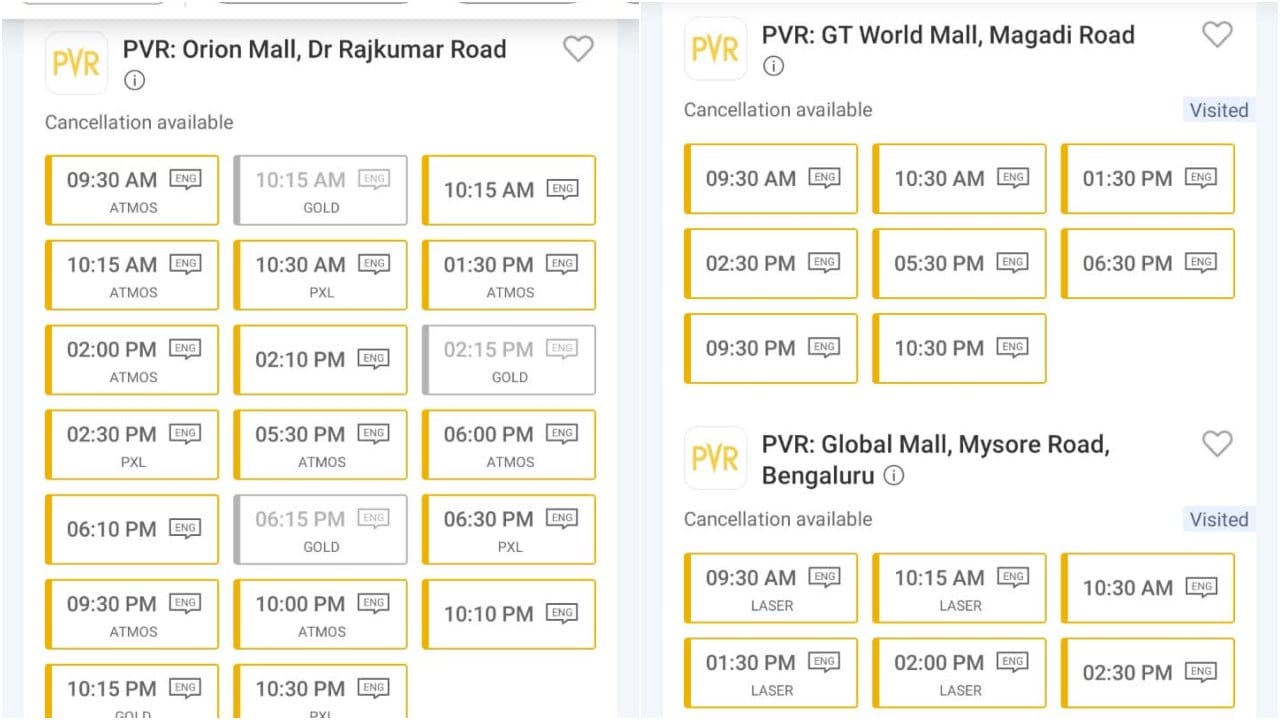Click 'Cancellation available' under Global Mall

pyautogui.click(x=778, y=519)
